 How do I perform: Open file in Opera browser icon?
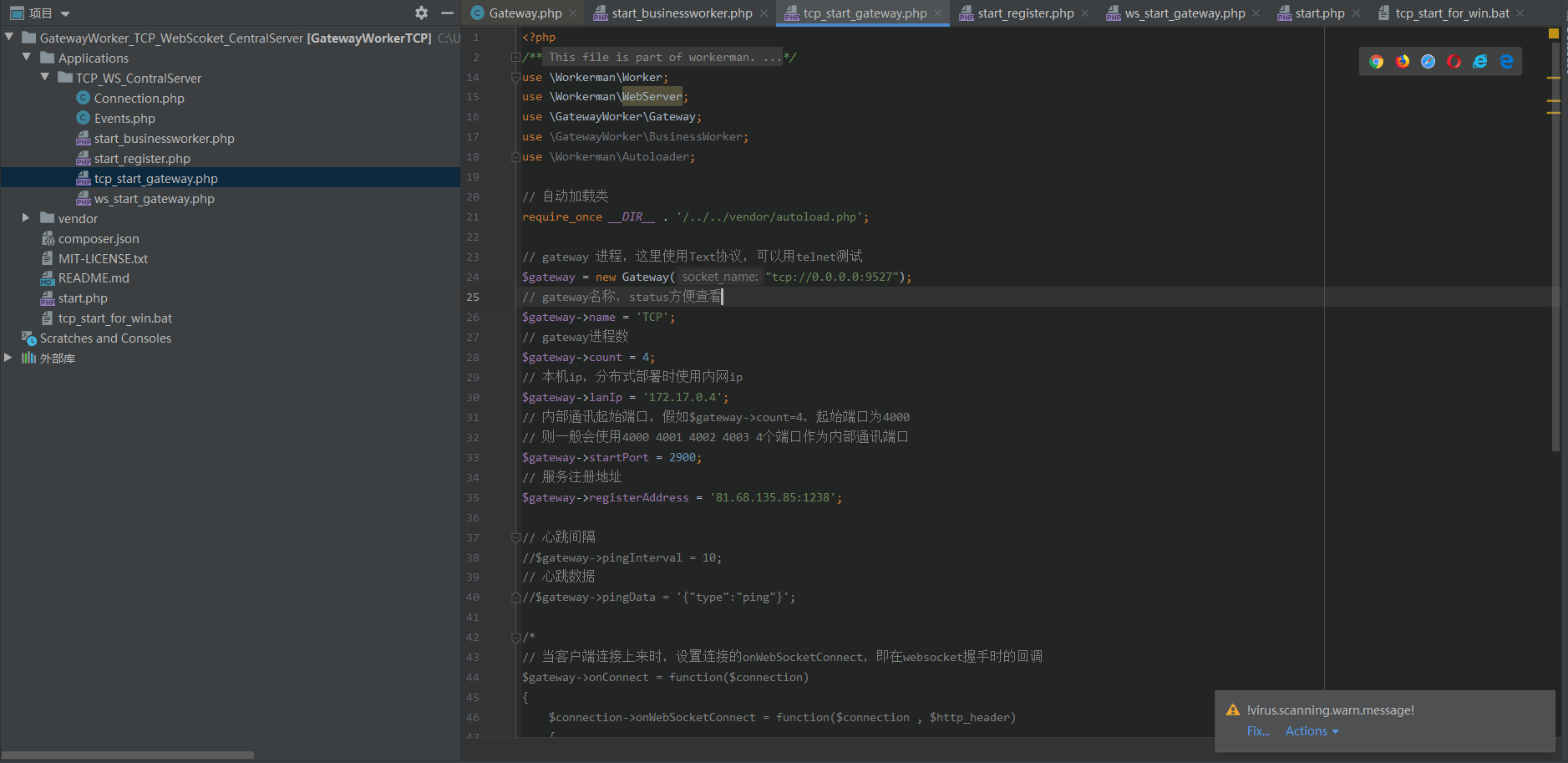click(x=1454, y=61)
